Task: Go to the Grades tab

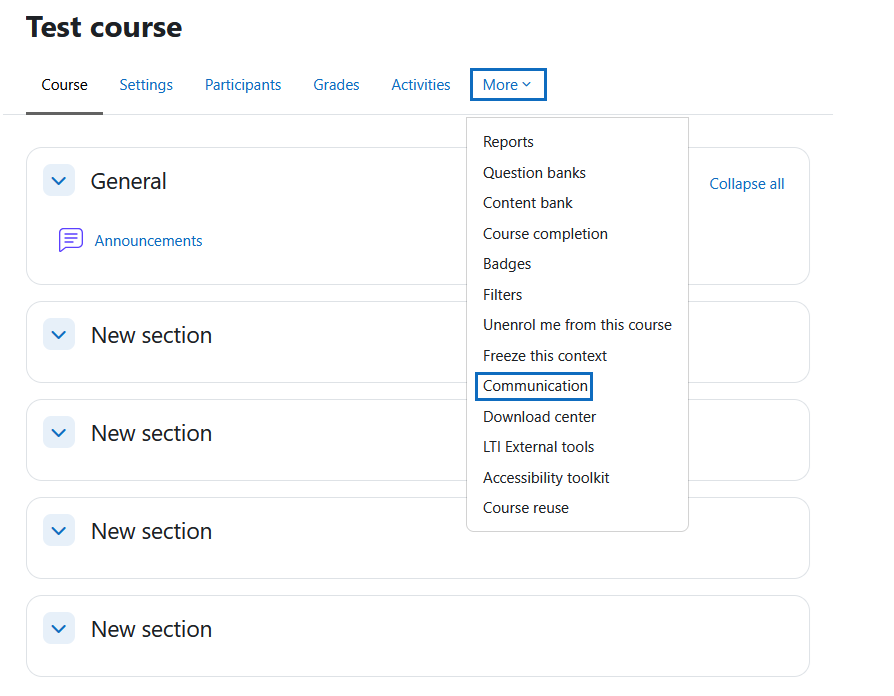Action: point(336,85)
